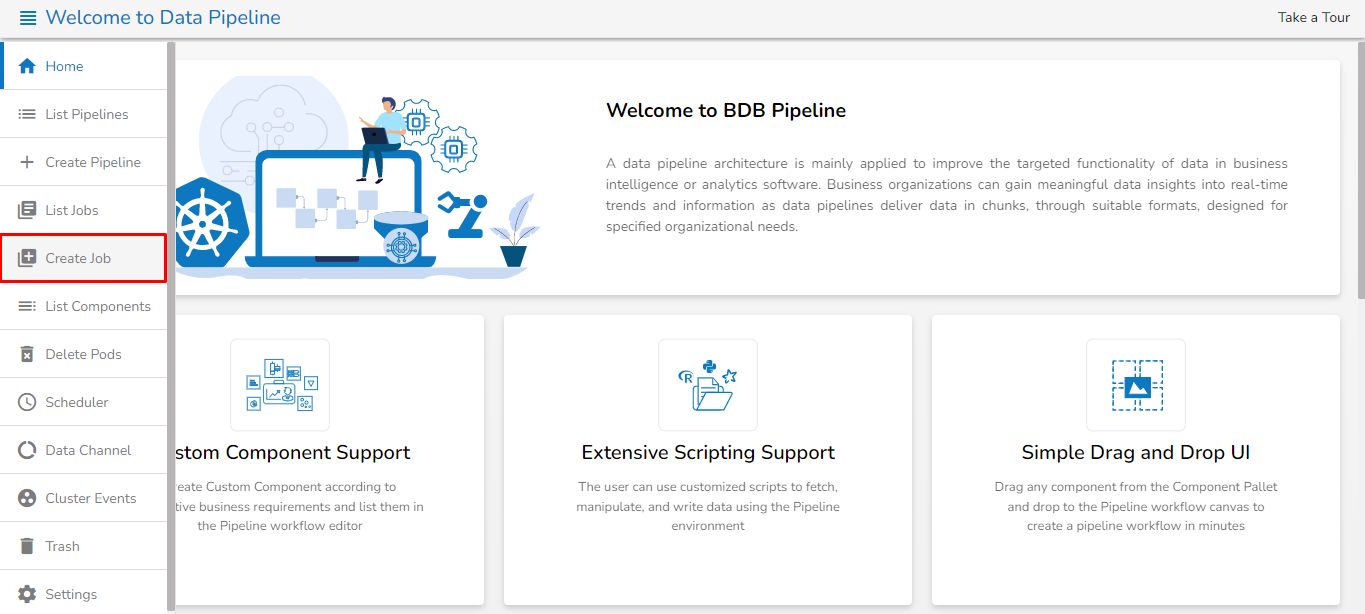Click the Extensive Scripting Support card icon
This screenshot has width=1365, height=614.
[708, 385]
